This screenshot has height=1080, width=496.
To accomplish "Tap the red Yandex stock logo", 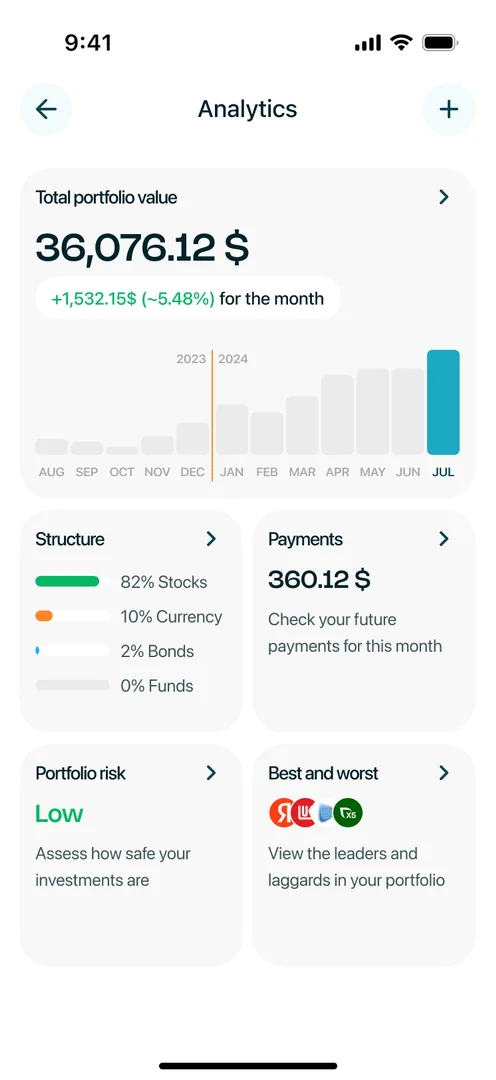I will 282,813.
